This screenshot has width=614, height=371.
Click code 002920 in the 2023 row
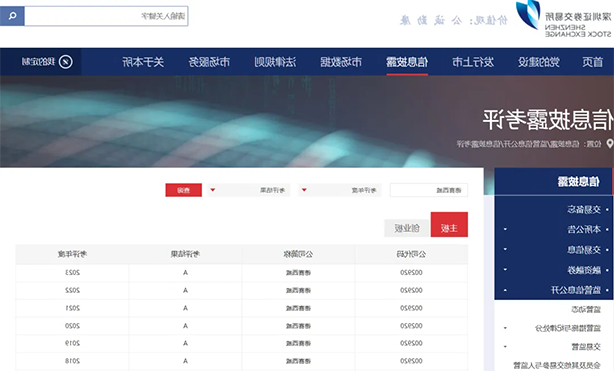click(411, 273)
